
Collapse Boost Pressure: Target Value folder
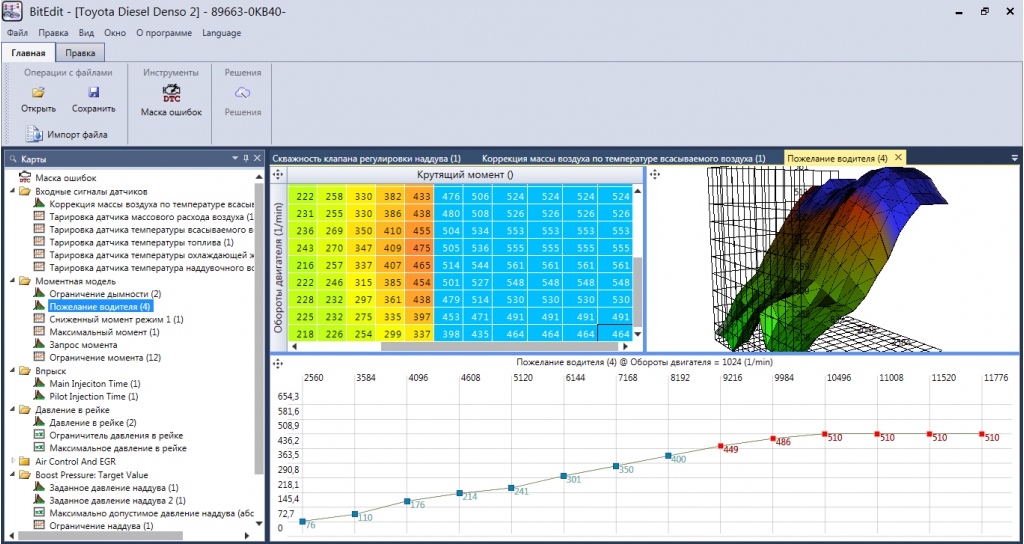pos(12,474)
